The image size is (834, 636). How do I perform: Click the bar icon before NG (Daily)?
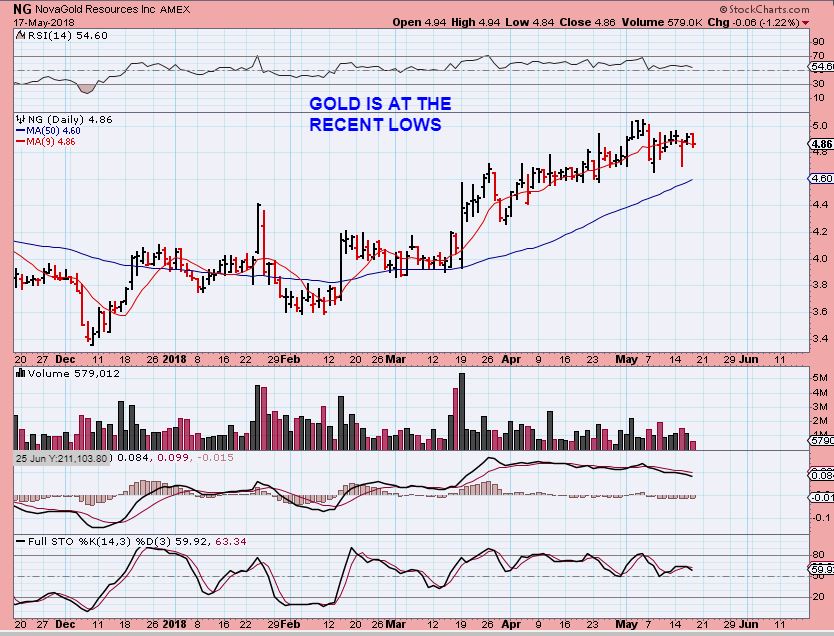(21, 119)
